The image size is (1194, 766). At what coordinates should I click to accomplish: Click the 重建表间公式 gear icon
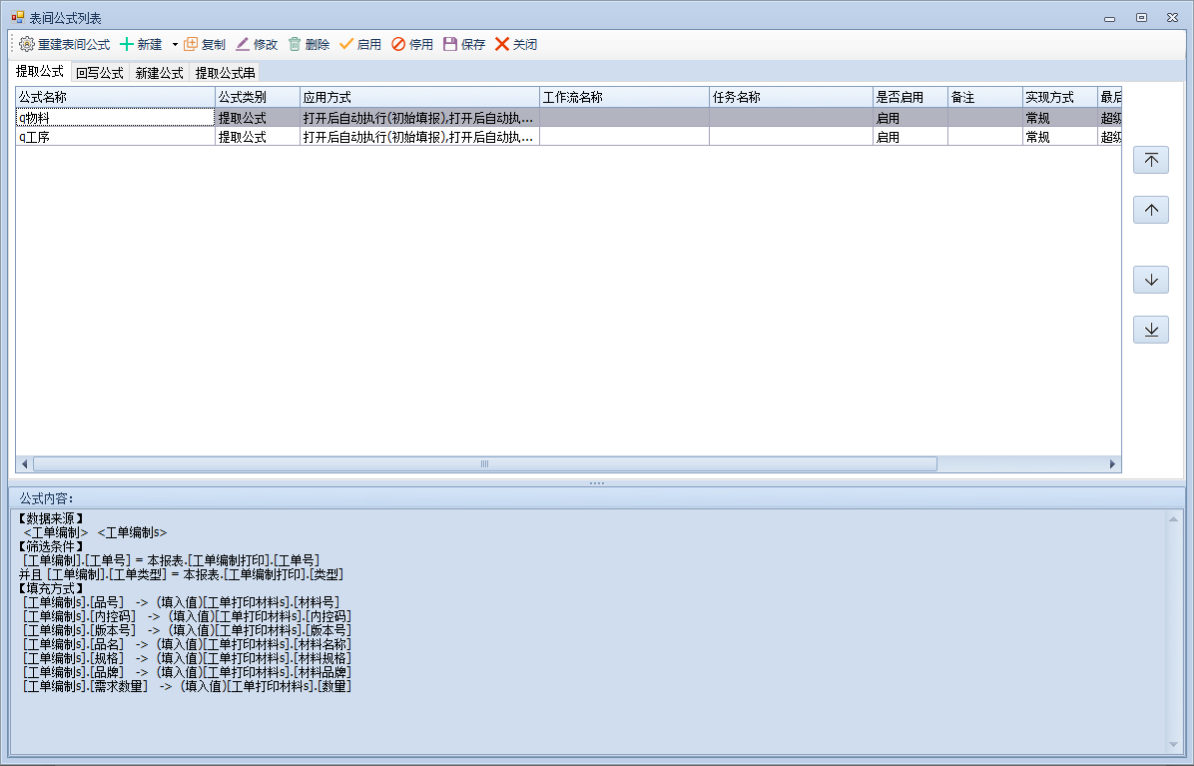click(x=27, y=45)
